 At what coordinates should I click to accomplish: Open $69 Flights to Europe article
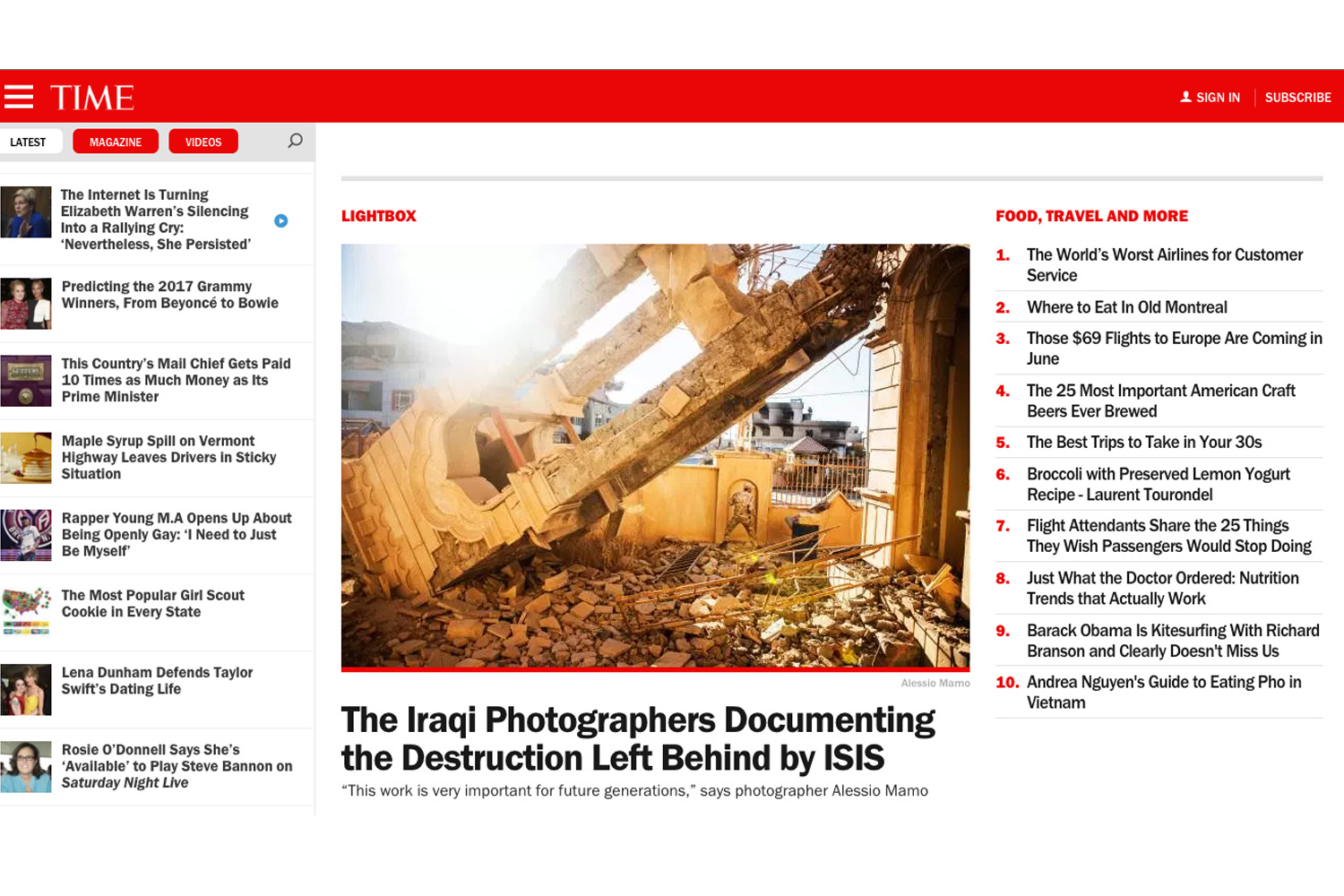(1175, 349)
